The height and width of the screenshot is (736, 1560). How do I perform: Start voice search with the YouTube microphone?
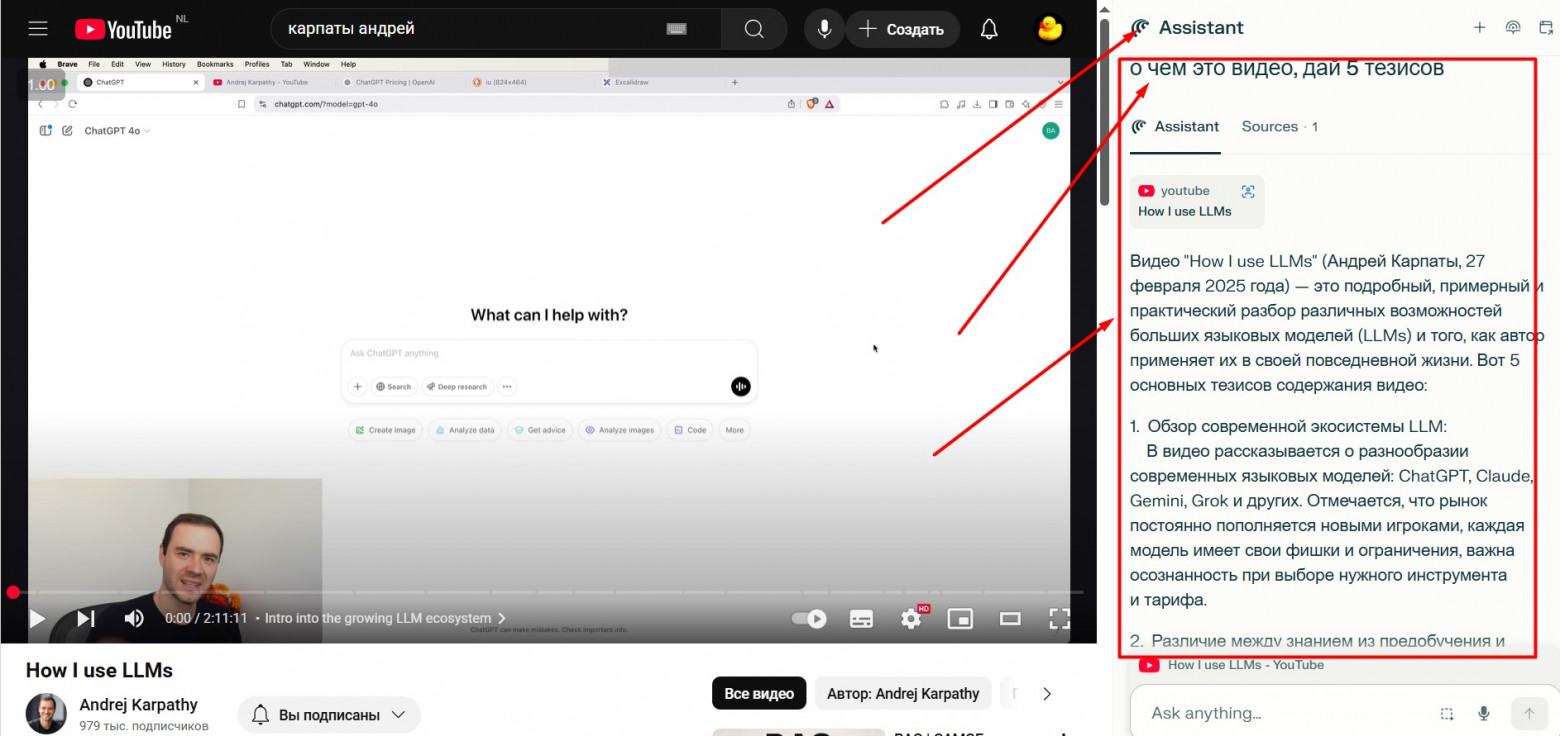[825, 29]
